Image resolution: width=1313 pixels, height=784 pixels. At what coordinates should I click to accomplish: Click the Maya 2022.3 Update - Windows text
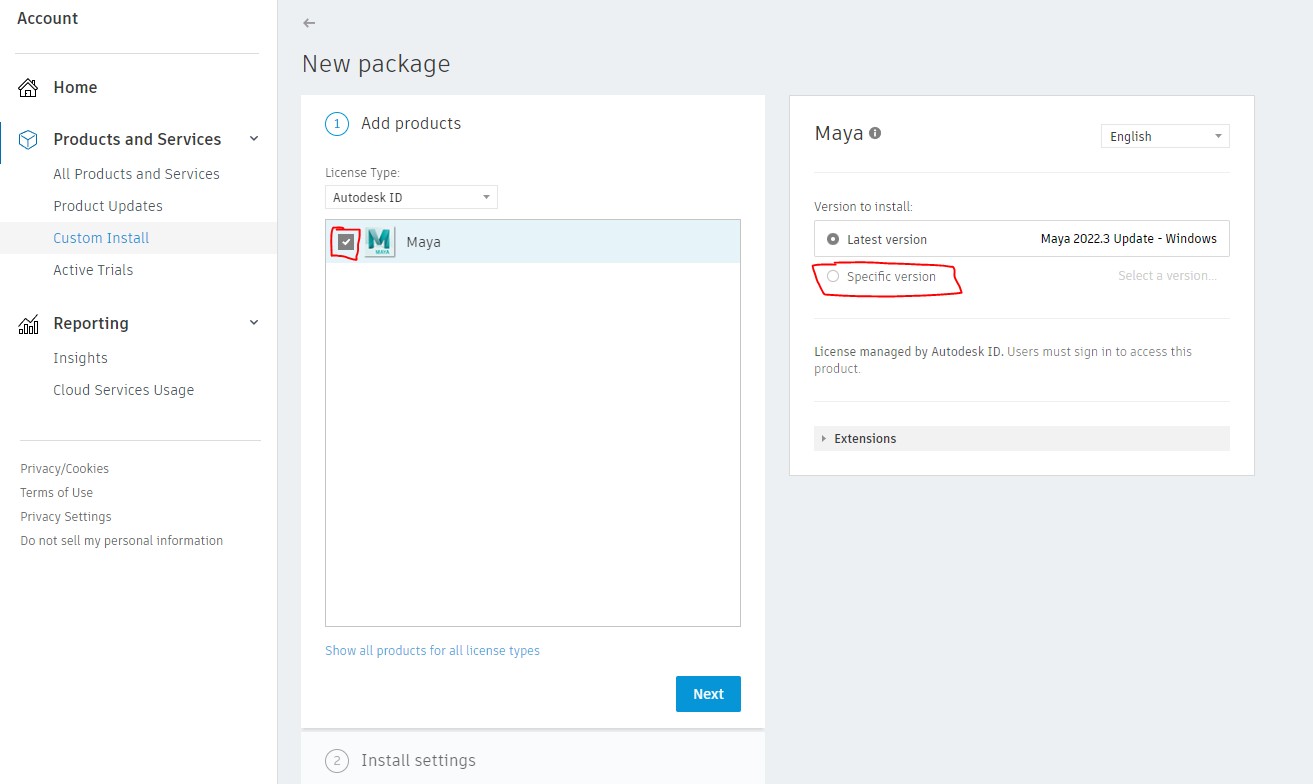1129,239
